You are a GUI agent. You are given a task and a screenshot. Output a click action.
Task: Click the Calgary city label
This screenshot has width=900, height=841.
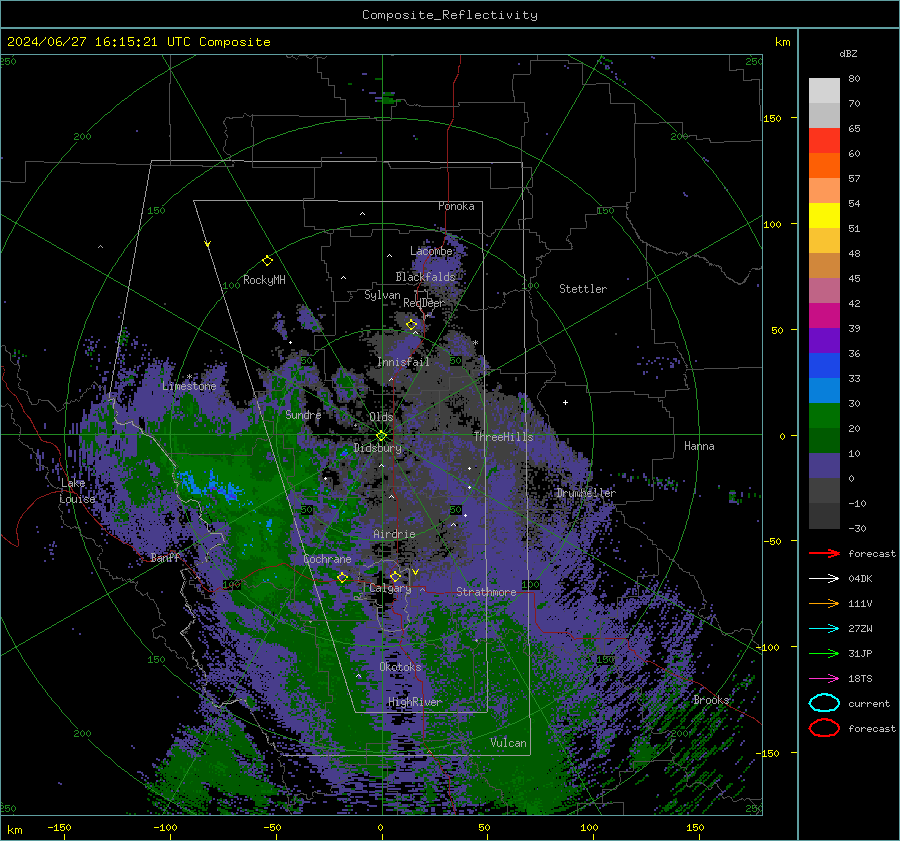[x=390, y=588]
